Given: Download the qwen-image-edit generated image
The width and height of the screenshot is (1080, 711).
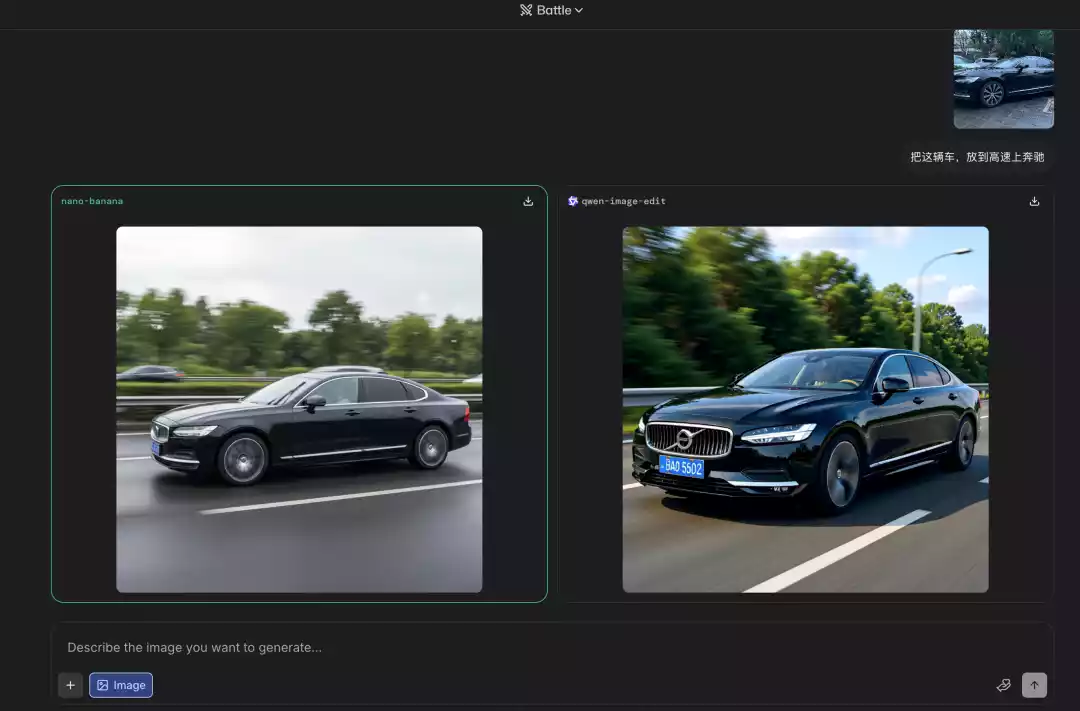Looking at the screenshot, I should point(1034,201).
